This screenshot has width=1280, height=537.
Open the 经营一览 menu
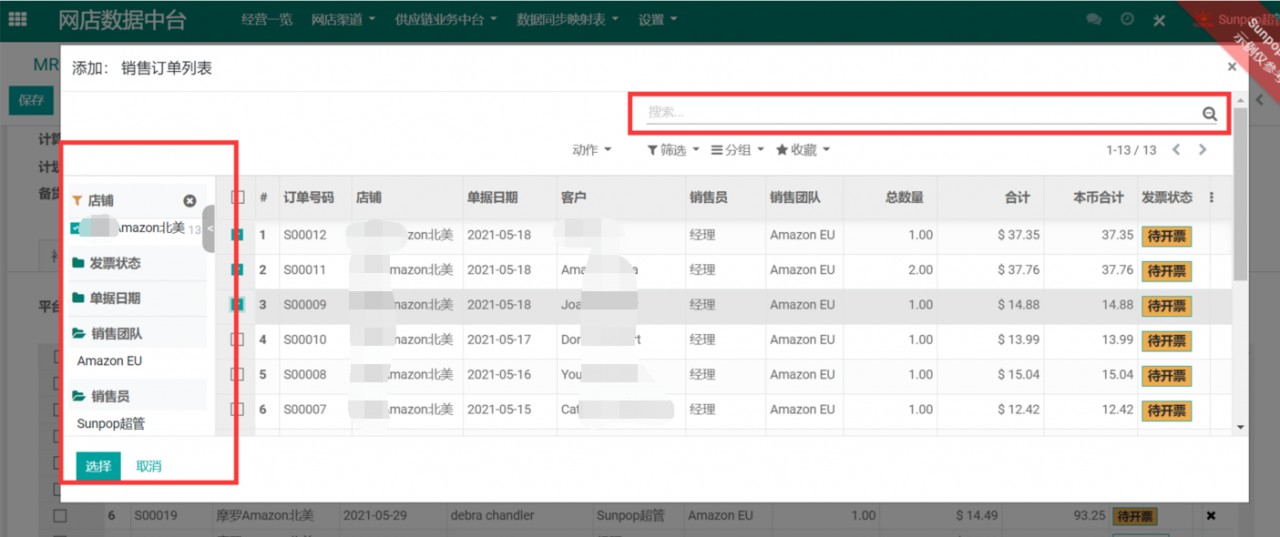click(267, 20)
